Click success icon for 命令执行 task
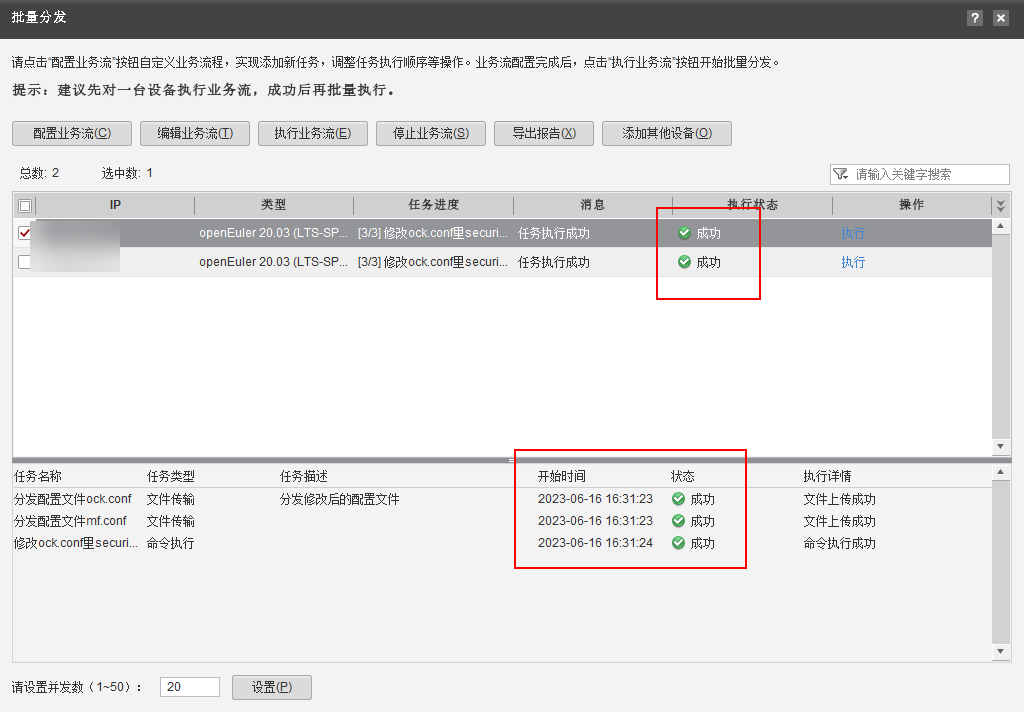Screen dimensions: 1024x712 tap(679, 543)
